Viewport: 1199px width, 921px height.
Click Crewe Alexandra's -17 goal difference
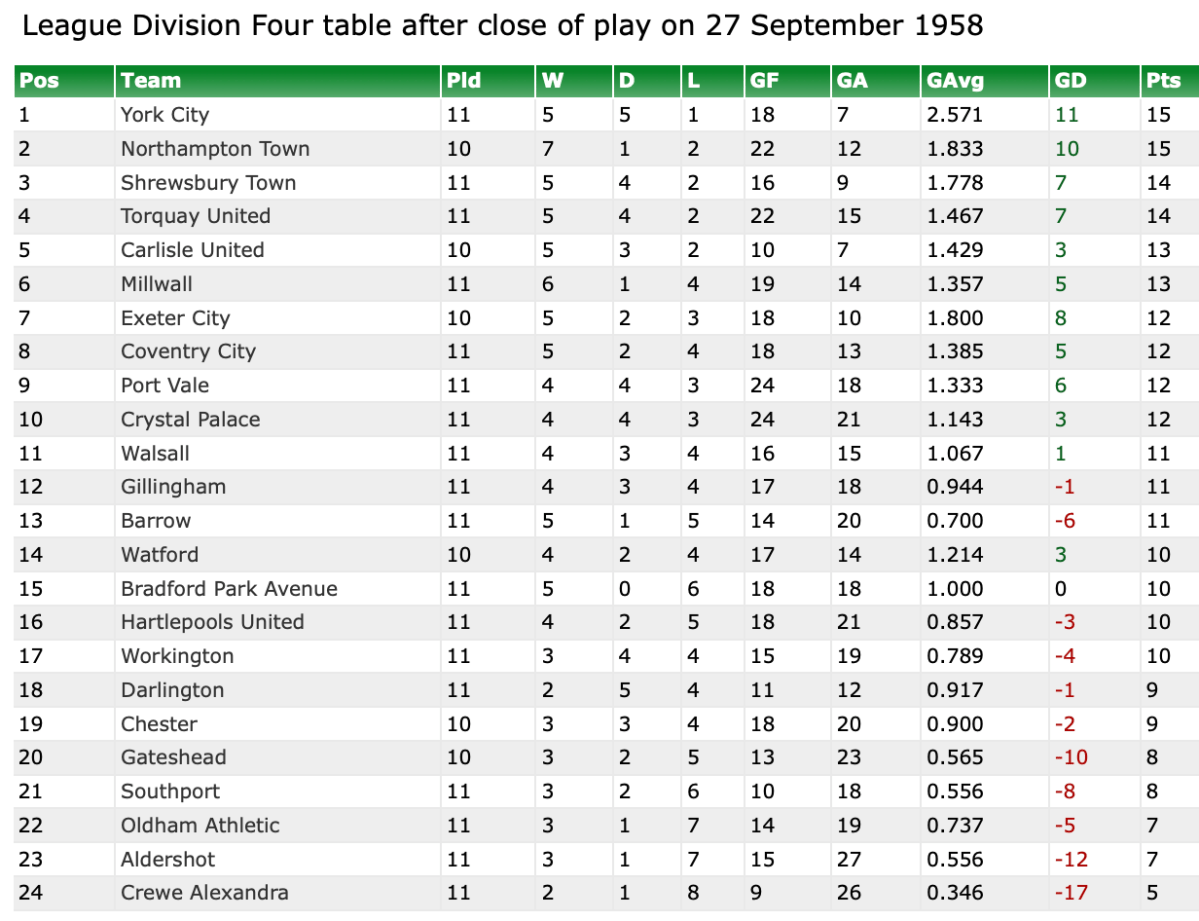point(1072,893)
